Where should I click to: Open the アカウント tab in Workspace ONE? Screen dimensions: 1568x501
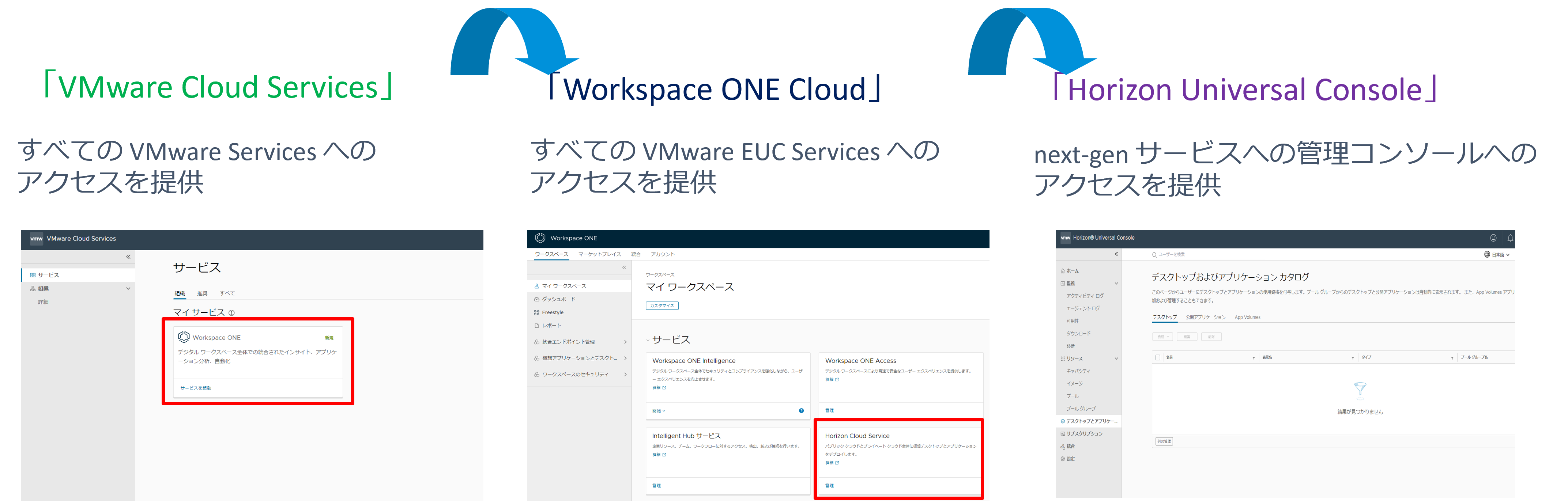(662, 254)
